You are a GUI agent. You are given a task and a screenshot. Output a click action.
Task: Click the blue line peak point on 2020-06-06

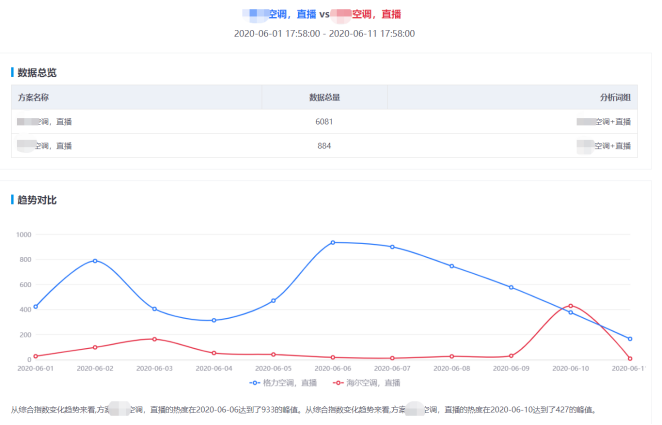click(x=333, y=242)
